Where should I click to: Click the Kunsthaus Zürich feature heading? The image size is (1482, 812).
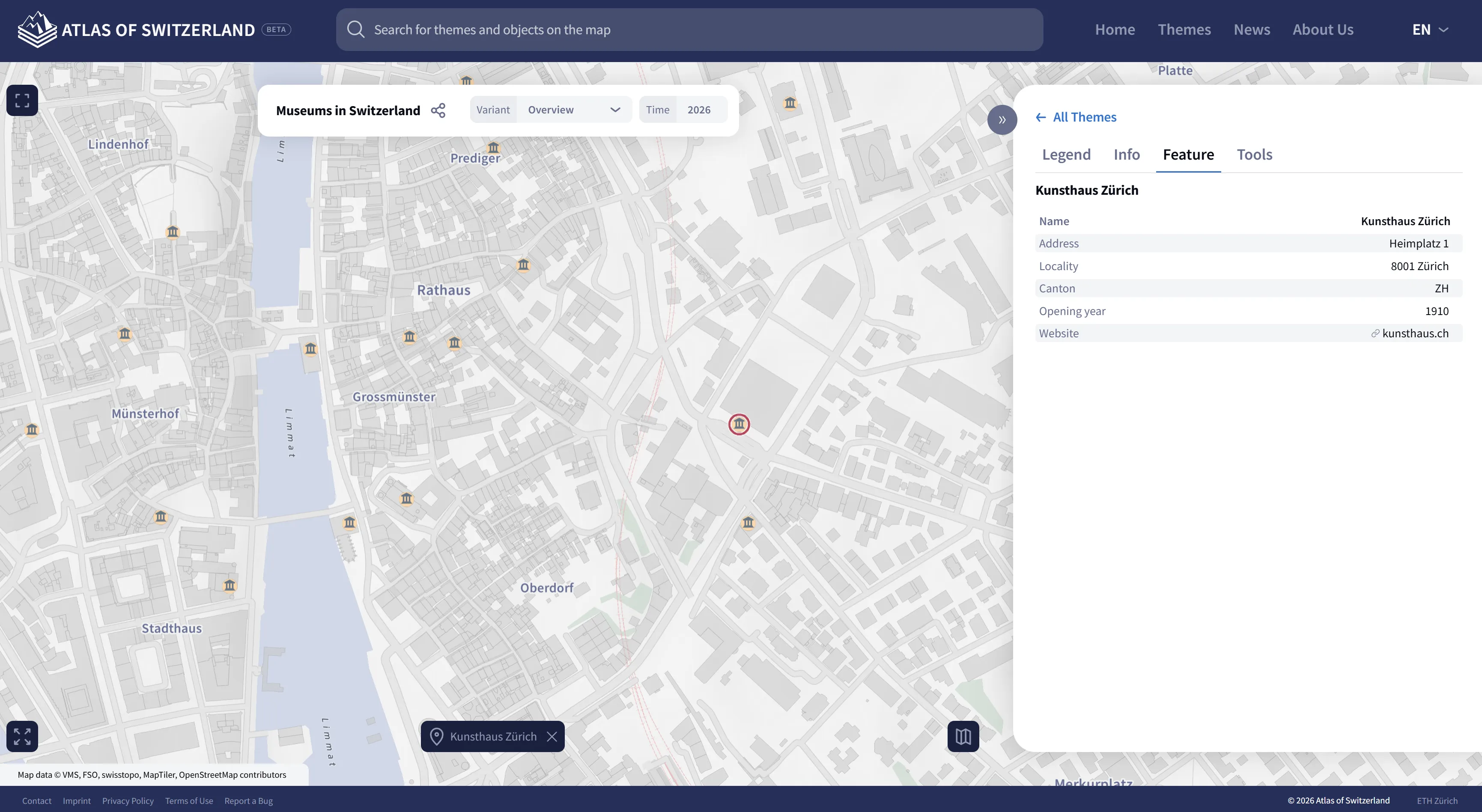(x=1087, y=190)
